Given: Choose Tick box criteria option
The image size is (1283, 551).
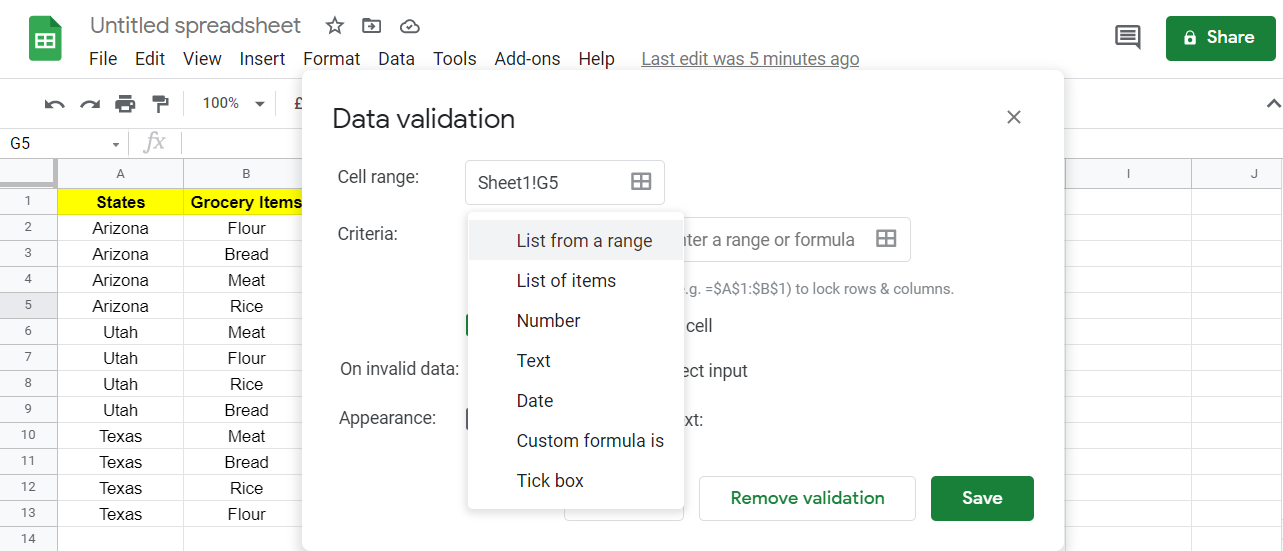Looking at the screenshot, I should (x=576, y=480).
